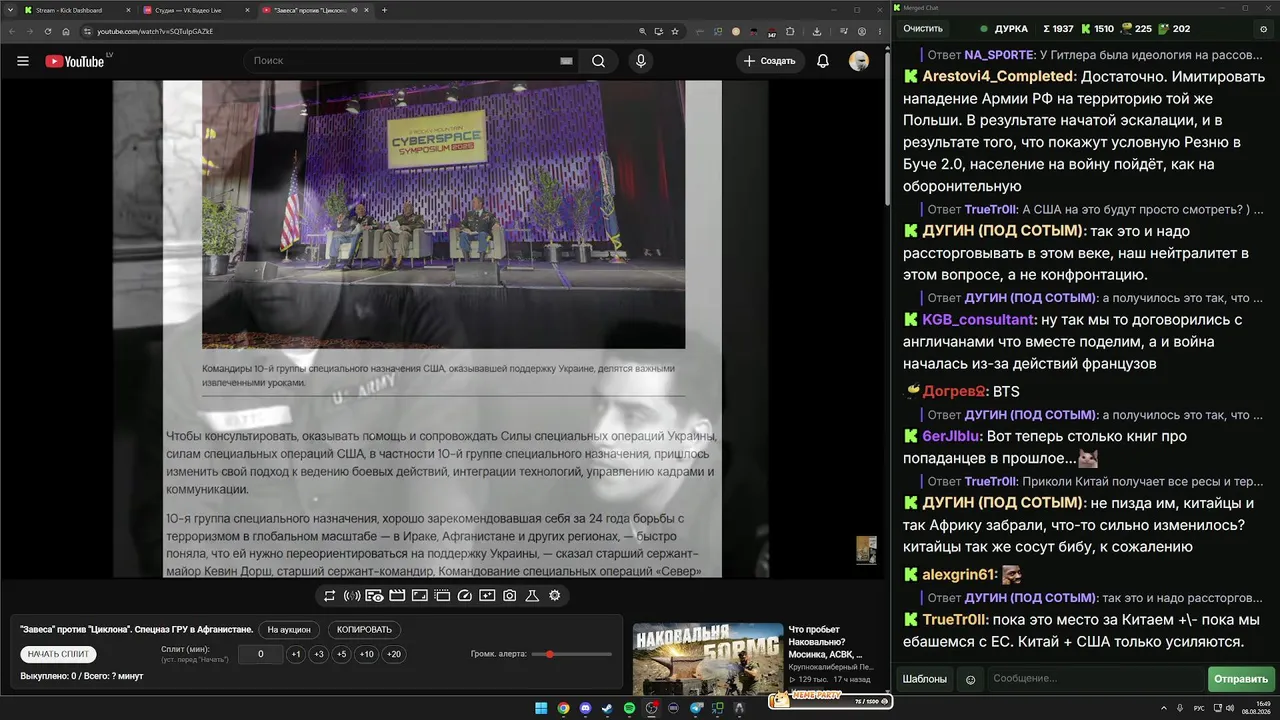
Task: Open the flask experiments icon in toolbar
Action: (x=532, y=596)
